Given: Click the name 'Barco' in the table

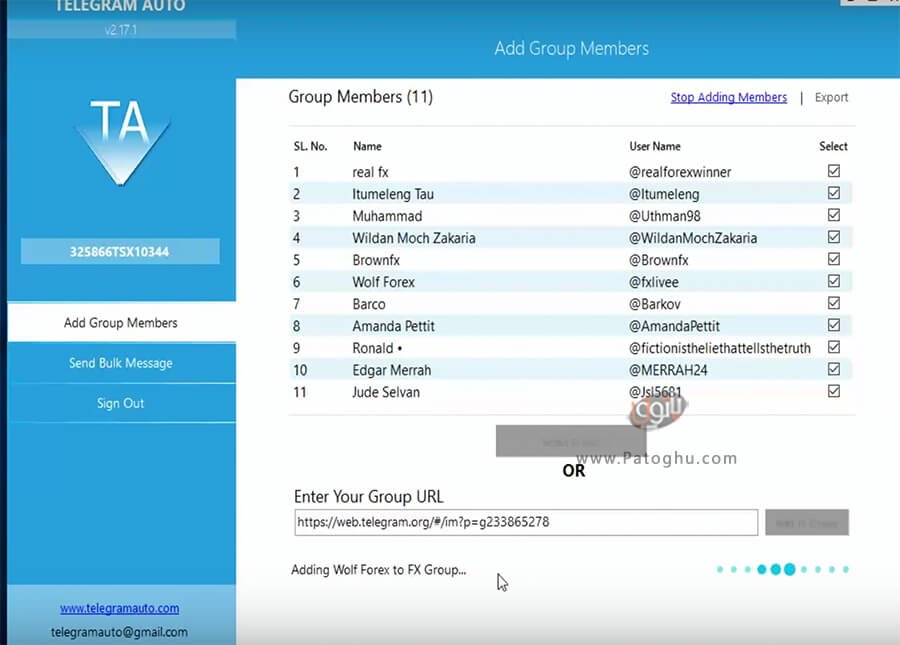Looking at the screenshot, I should click(368, 304).
